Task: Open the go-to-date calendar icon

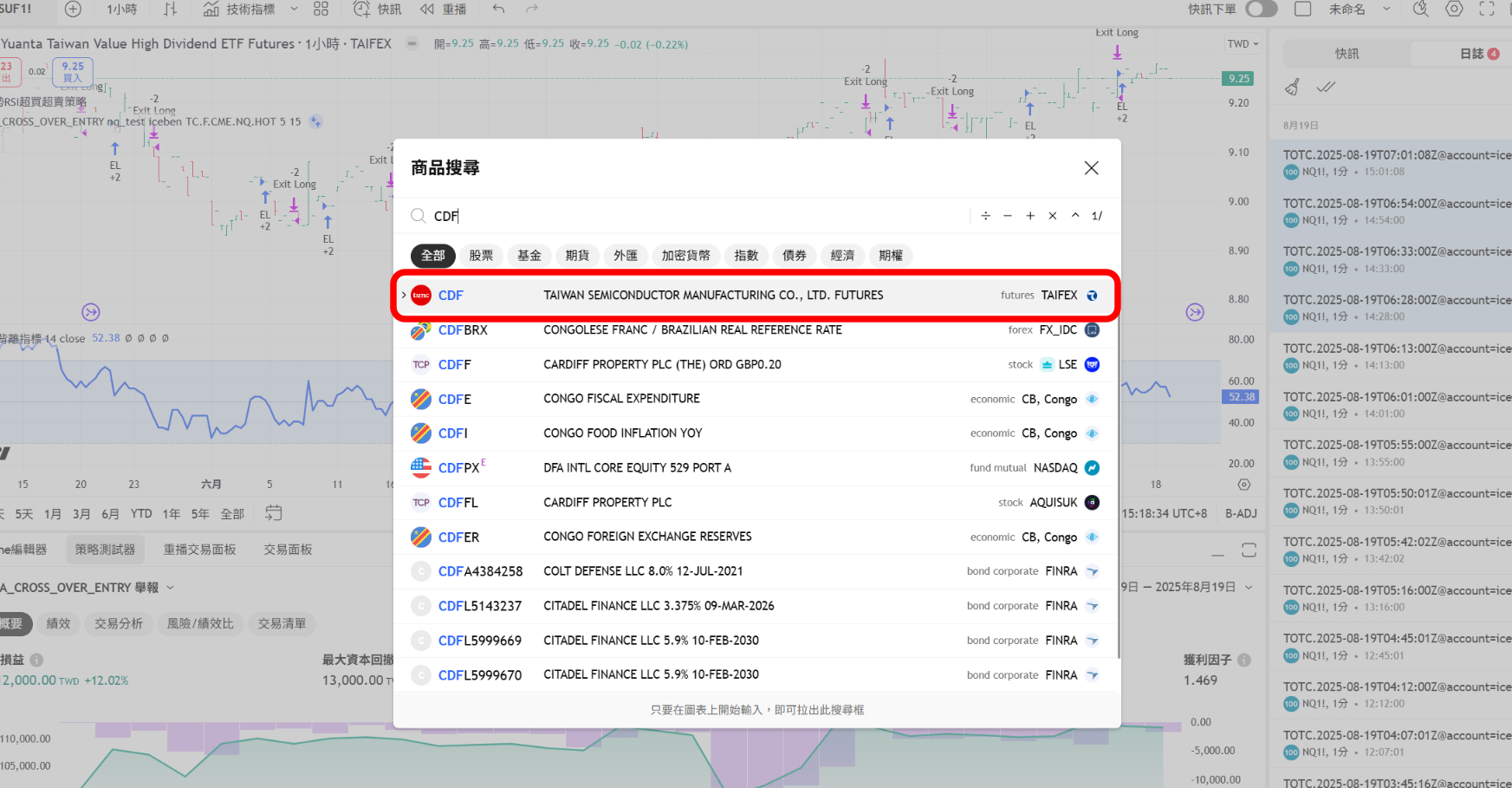Action: [273, 513]
